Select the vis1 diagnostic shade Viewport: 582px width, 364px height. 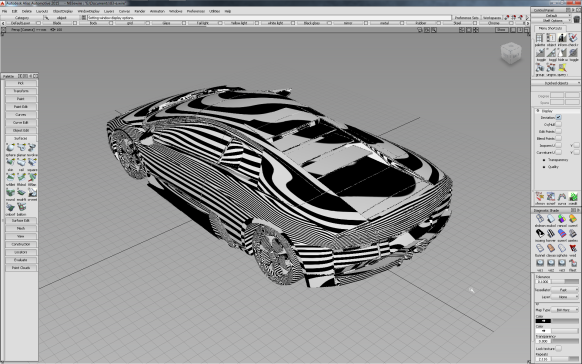coord(540,263)
